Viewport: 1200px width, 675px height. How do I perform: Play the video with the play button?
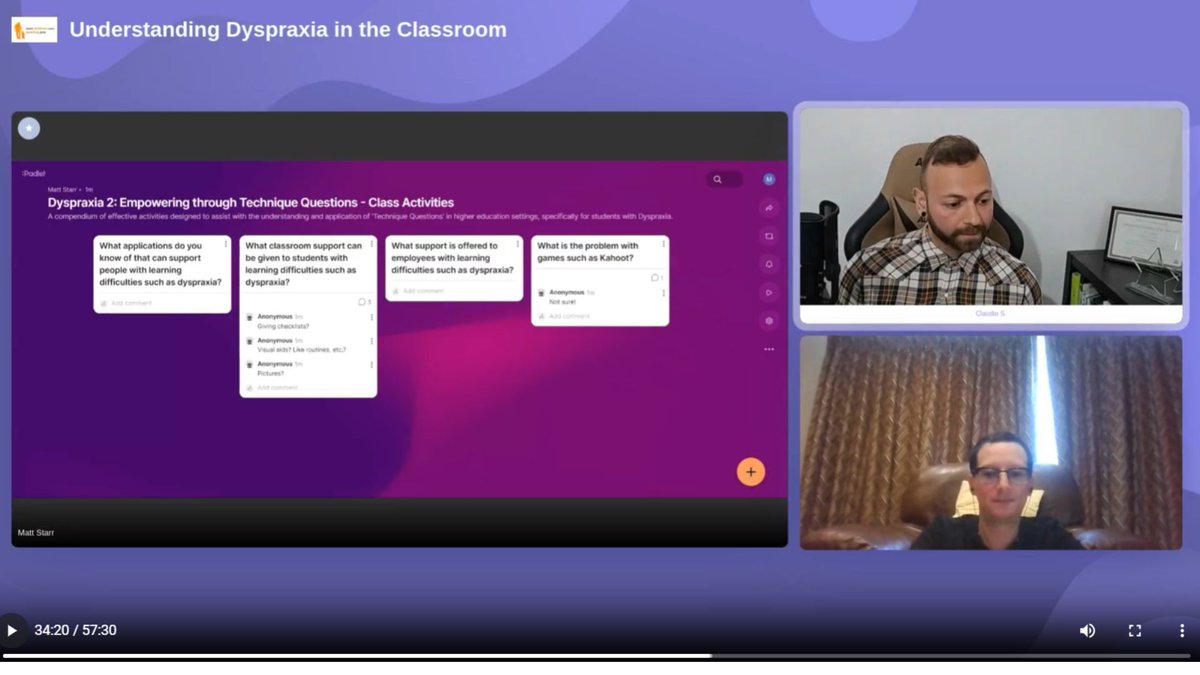[12, 630]
